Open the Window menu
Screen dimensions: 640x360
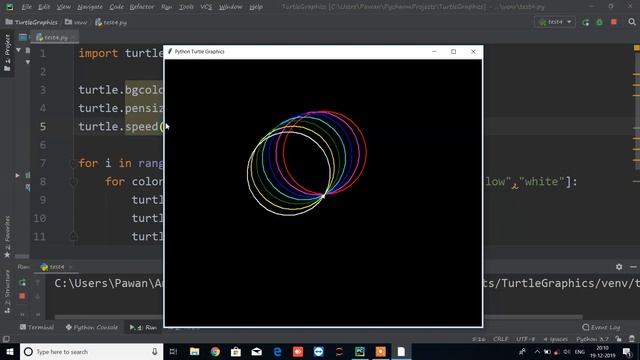click(230, 7)
